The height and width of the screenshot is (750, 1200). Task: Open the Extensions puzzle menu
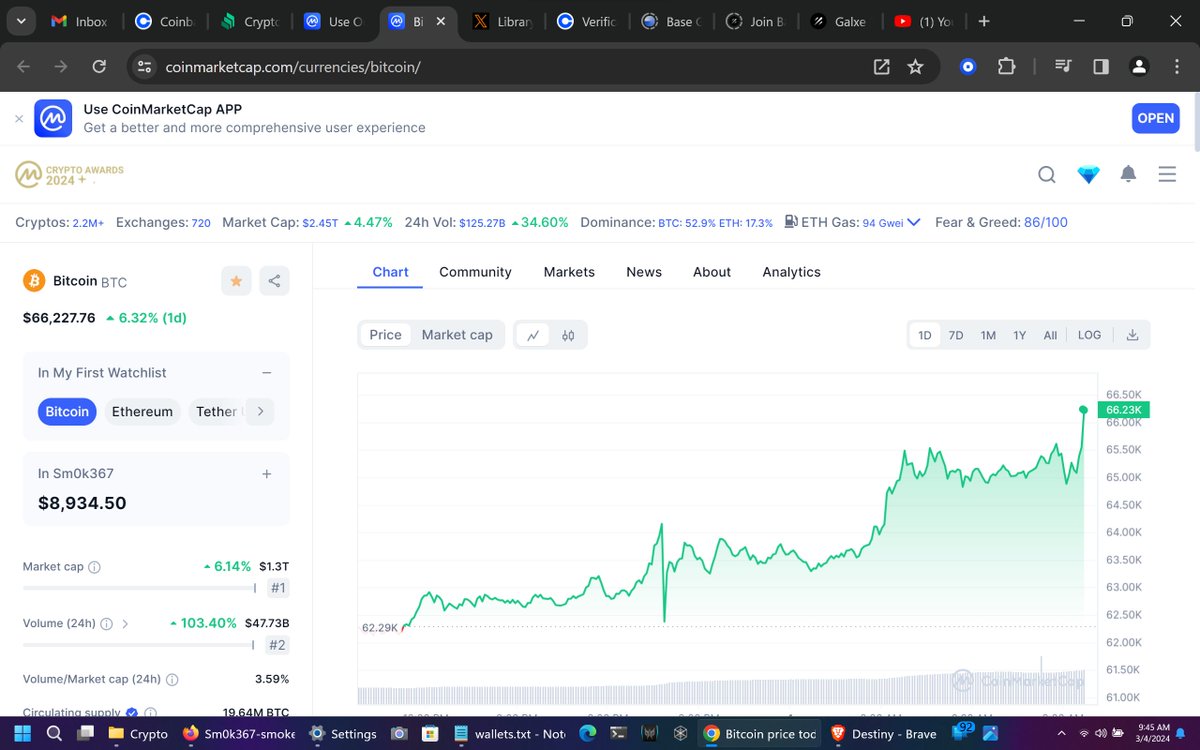click(1006, 67)
